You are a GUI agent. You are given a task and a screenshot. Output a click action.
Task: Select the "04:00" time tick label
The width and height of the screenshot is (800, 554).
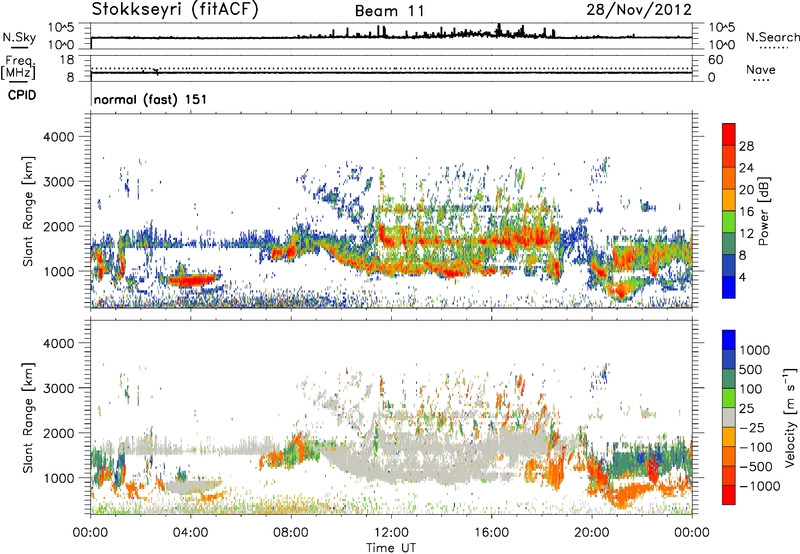[x=190, y=533]
